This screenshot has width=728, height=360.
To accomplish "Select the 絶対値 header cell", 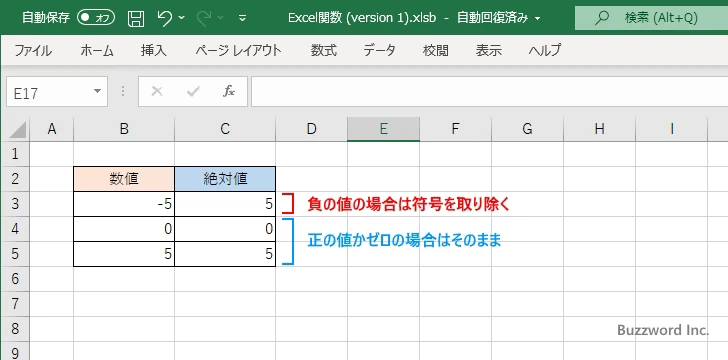I will click(x=225, y=179).
